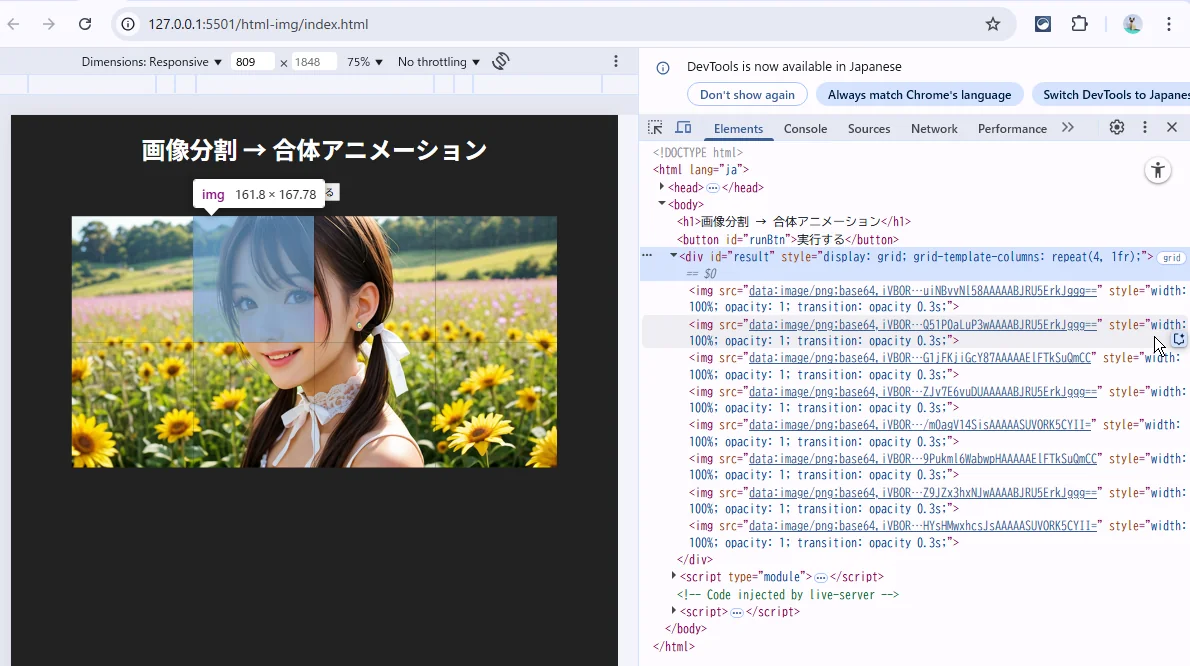This screenshot has width=1190, height=666.
Task: Bookmark this page with the star icon
Action: [x=993, y=24]
